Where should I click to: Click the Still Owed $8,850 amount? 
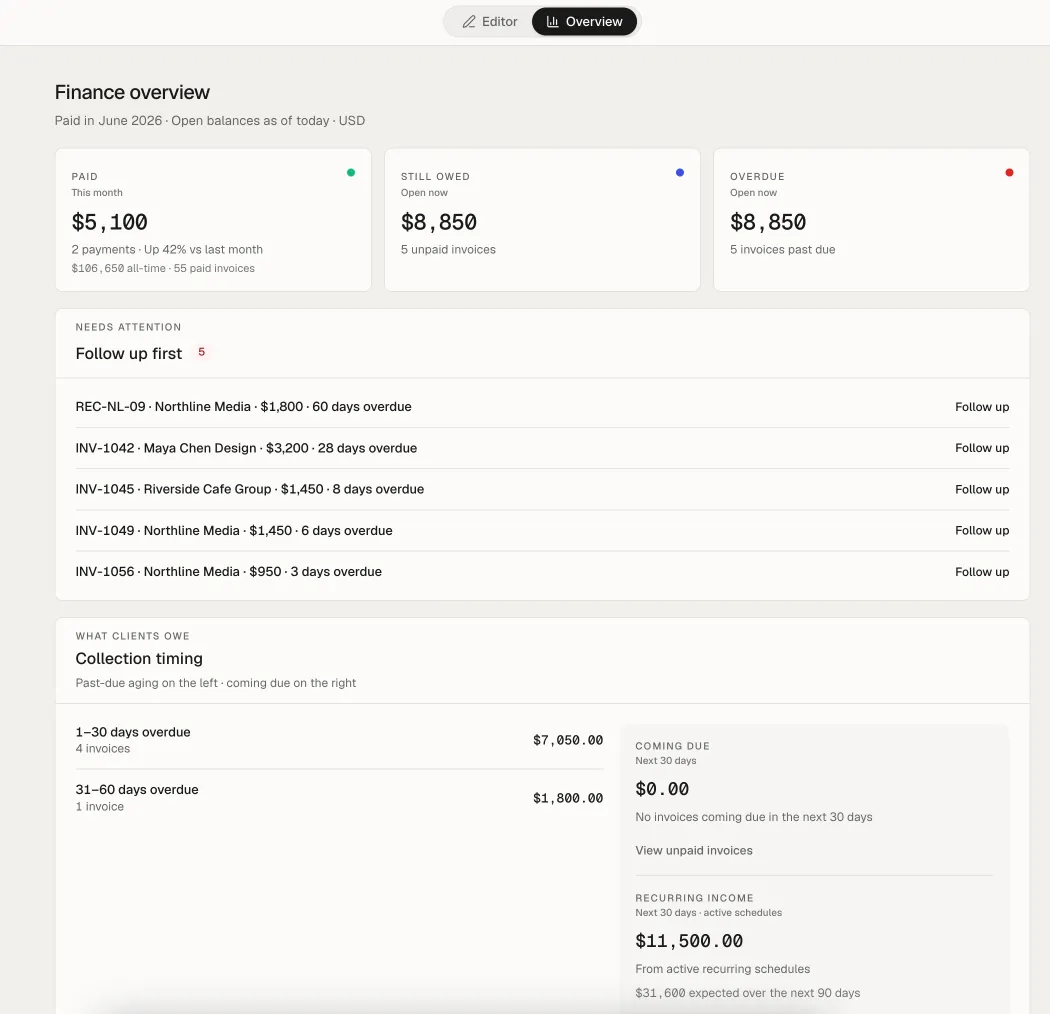[x=439, y=222]
